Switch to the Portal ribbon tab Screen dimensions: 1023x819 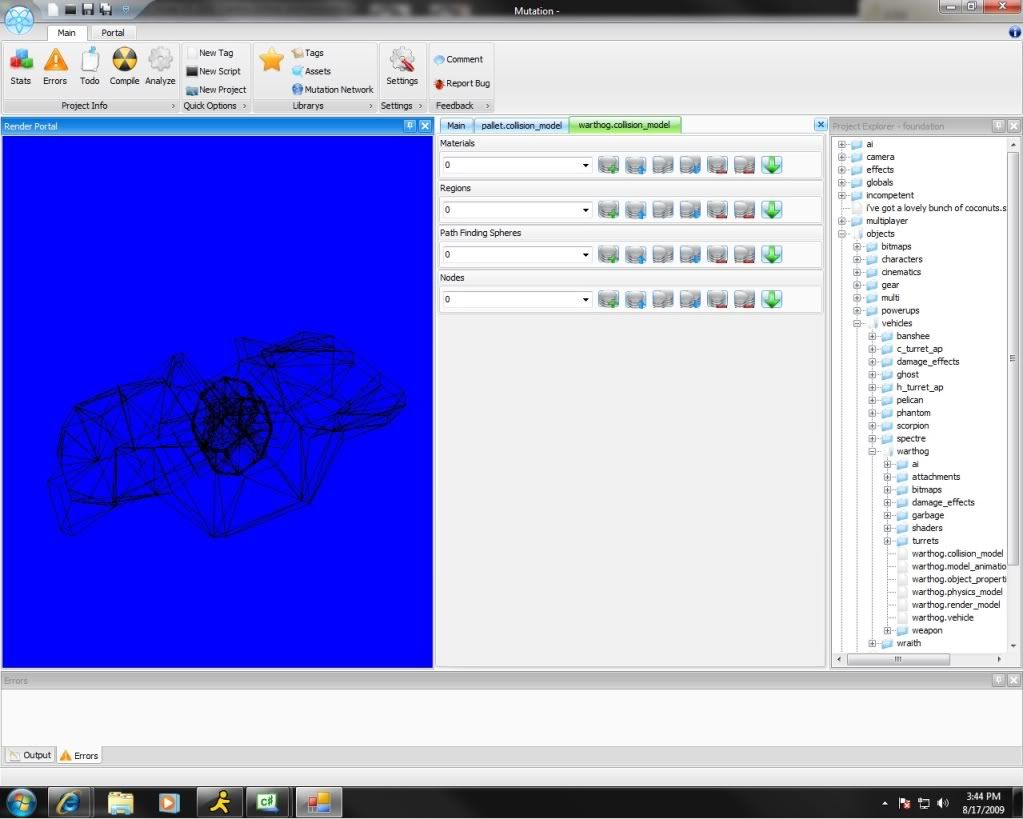point(112,33)
